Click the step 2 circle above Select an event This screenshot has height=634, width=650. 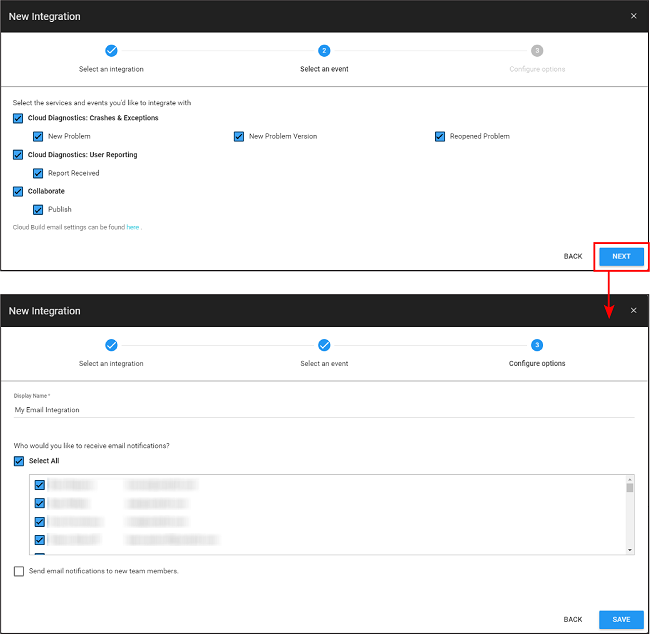pyautogui.click(x=324, y=50)
